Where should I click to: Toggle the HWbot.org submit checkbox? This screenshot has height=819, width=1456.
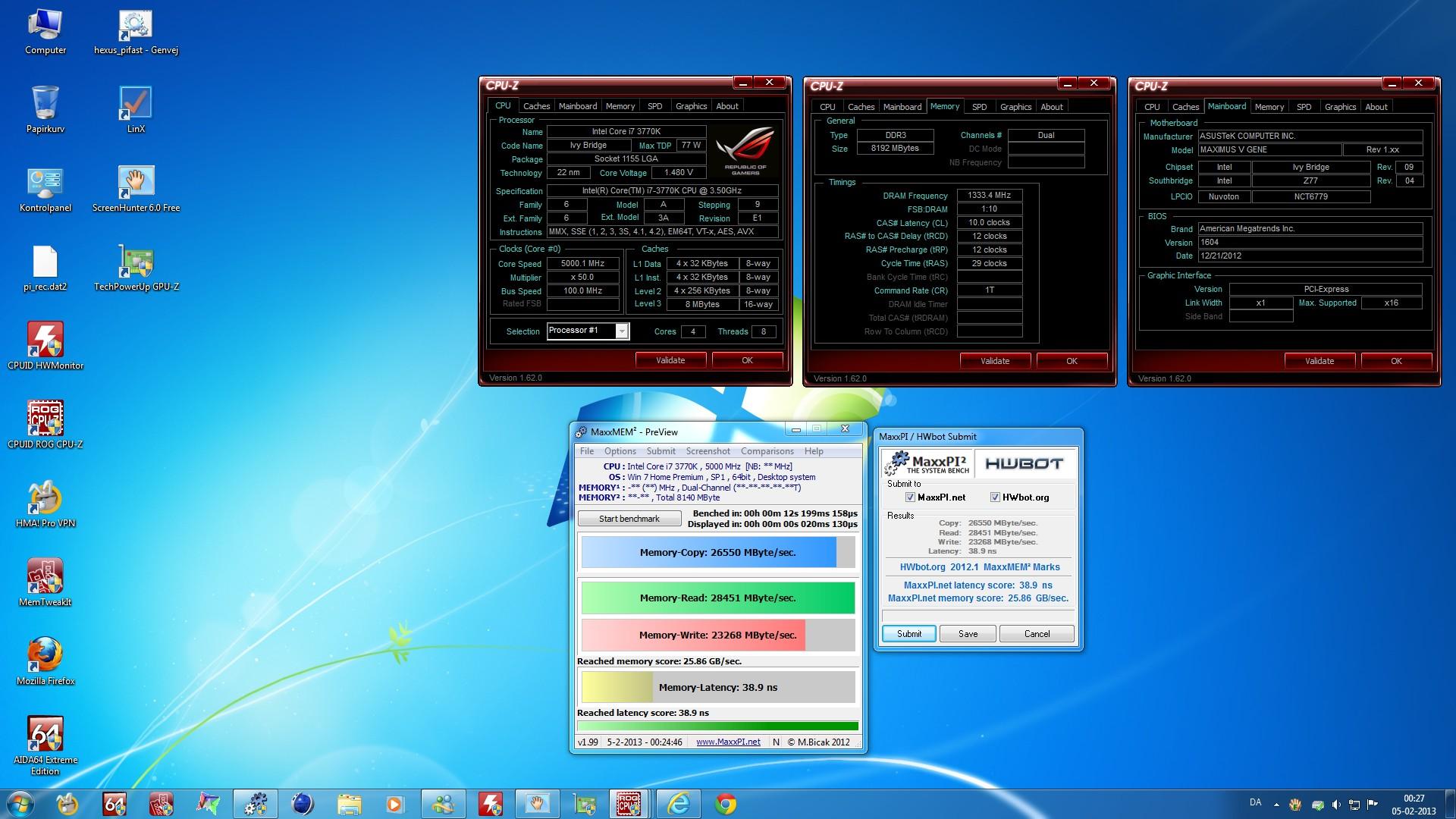coord(995,497)
